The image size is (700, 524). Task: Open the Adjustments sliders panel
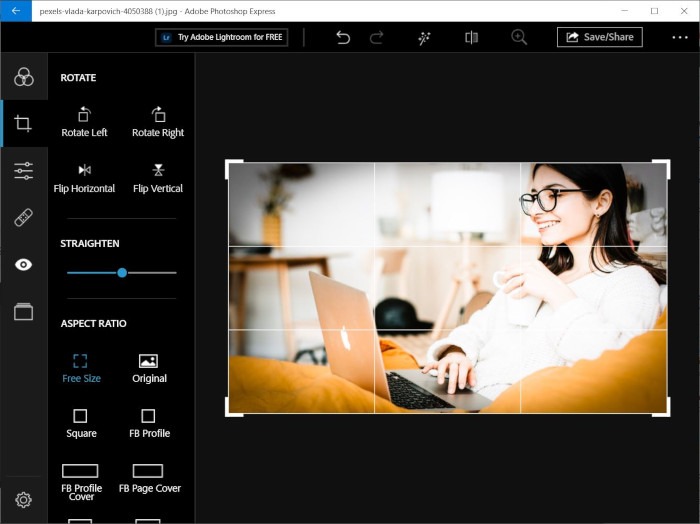pos(24,171)
